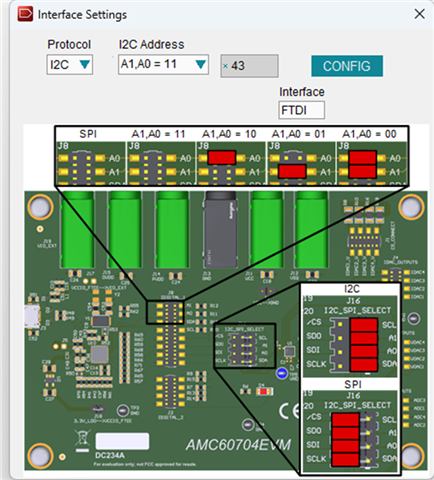Click the DC234A board label
The height and width of the screenshot is (480, 434).
click(110, 455)
